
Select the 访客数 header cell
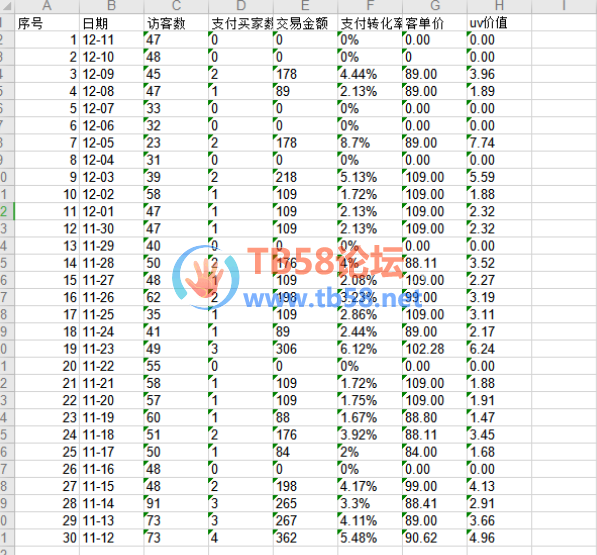click(x=176, y=23)
